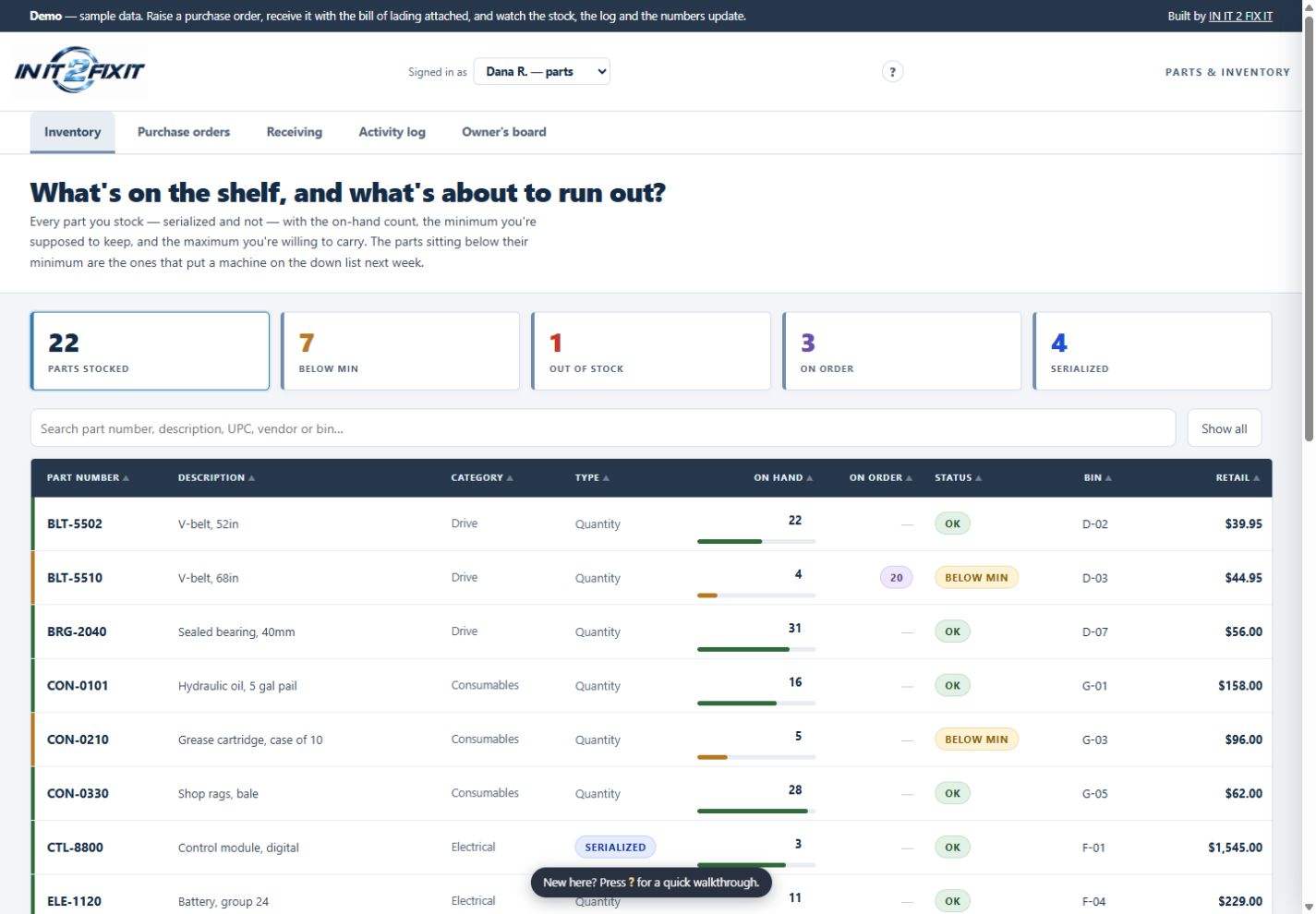Switch to the Inventory tab
The height and width of the screenshot is (914, 1316).
(x=73, y=132)
